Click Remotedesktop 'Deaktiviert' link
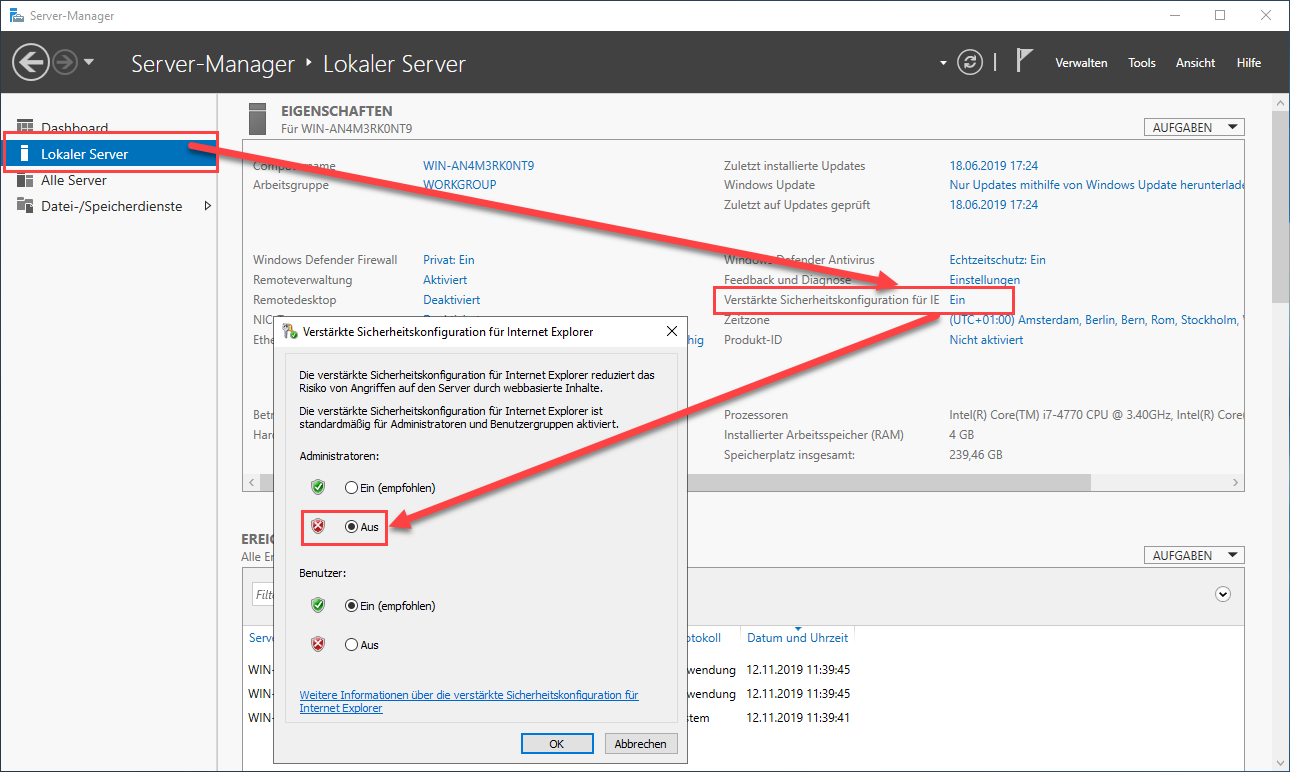 (451, 300)
